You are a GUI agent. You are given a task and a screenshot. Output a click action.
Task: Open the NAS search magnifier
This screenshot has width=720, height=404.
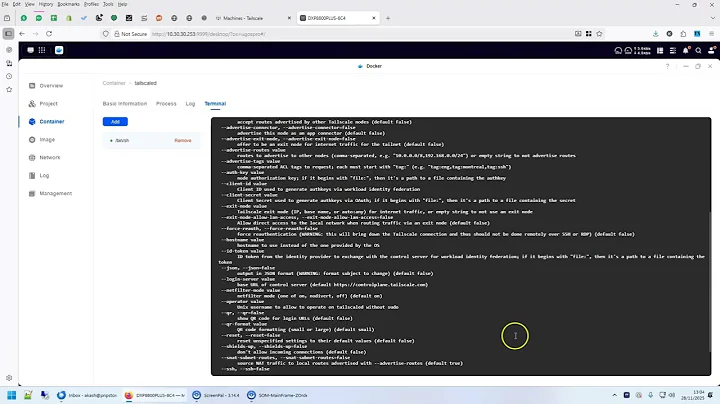pos(698,50)
